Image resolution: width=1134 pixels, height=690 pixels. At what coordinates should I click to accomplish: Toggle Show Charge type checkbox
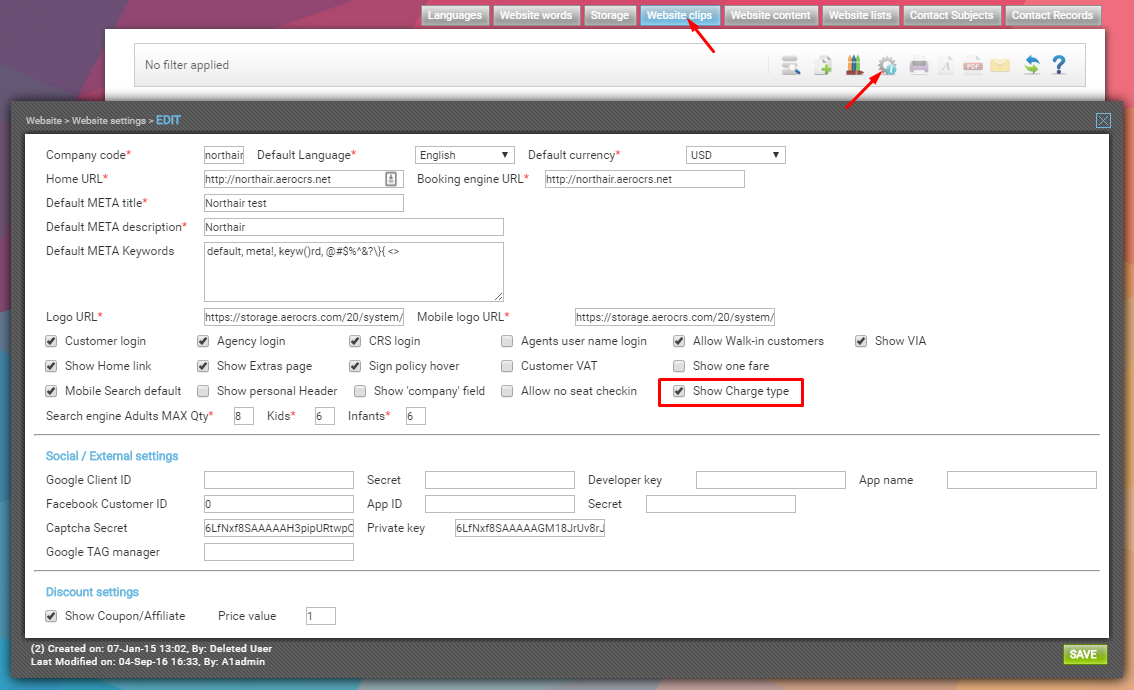click(x=679, y=391)
